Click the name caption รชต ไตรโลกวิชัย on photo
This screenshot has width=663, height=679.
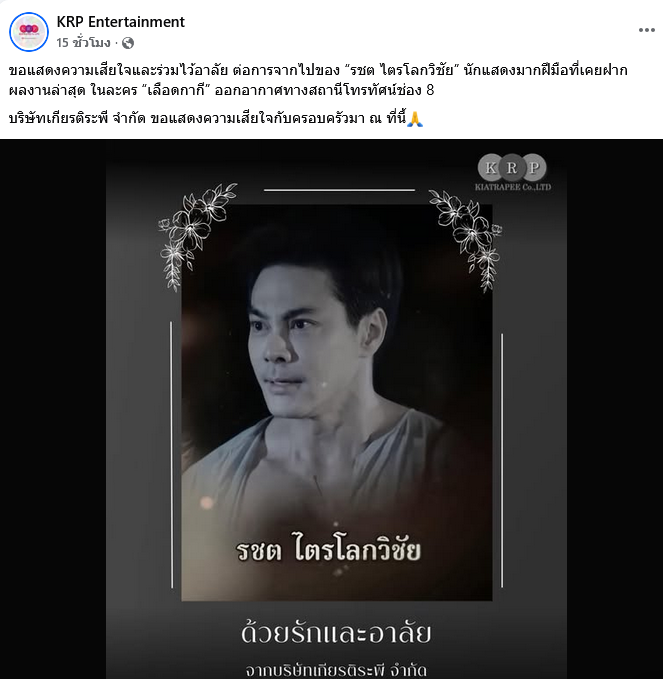click(328, 550)
